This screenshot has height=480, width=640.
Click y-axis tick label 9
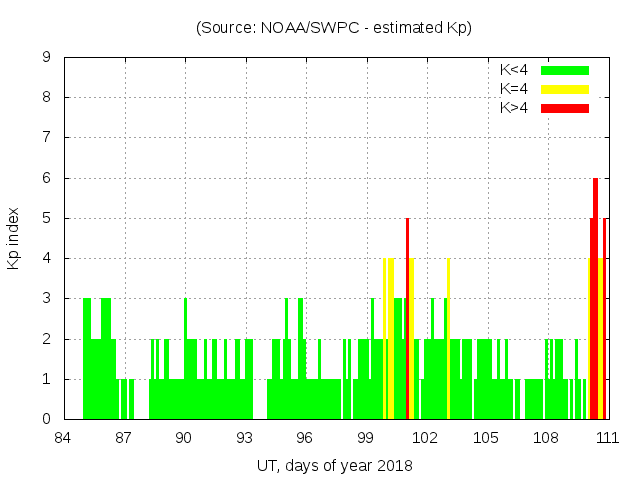click(x=47, y=57)
